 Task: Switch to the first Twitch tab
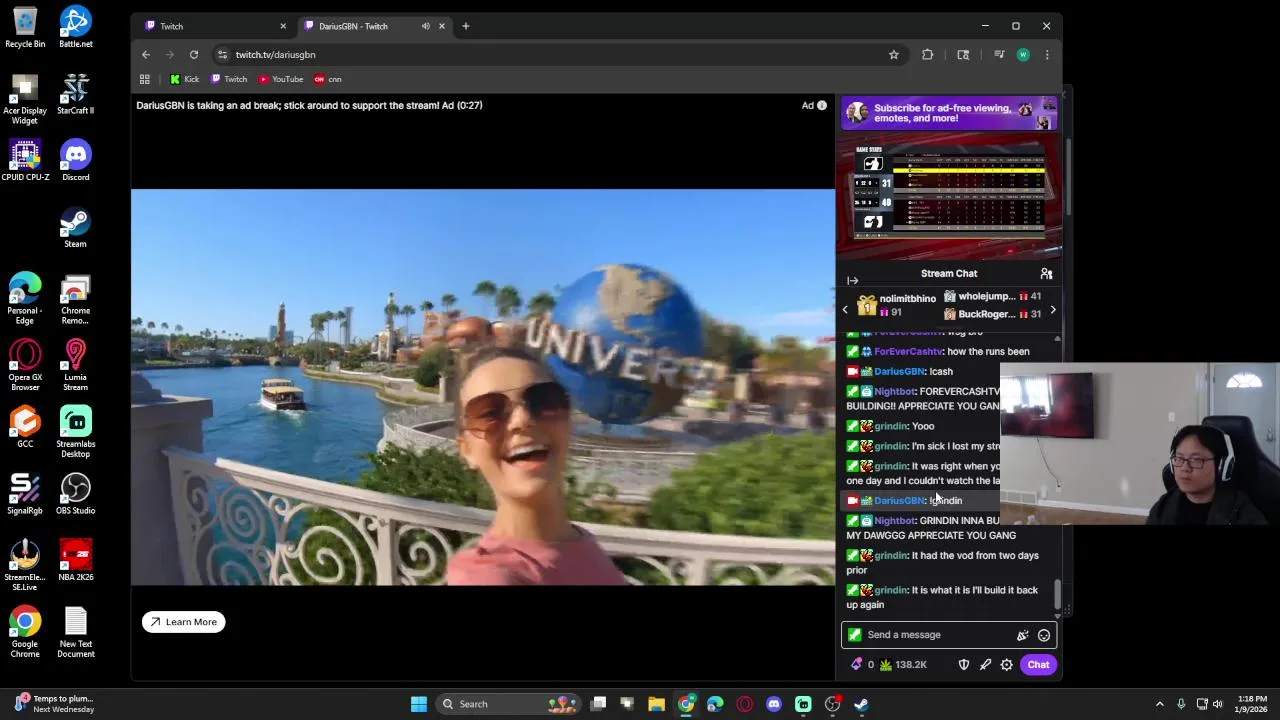click(x=213, y=26)
